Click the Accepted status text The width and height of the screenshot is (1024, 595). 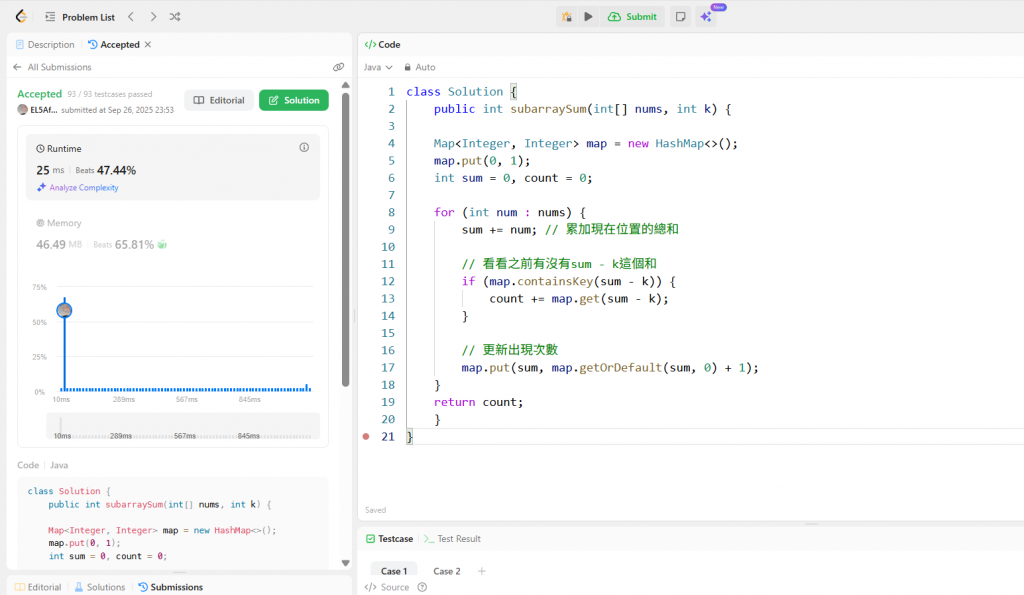[x=39, y=94]
